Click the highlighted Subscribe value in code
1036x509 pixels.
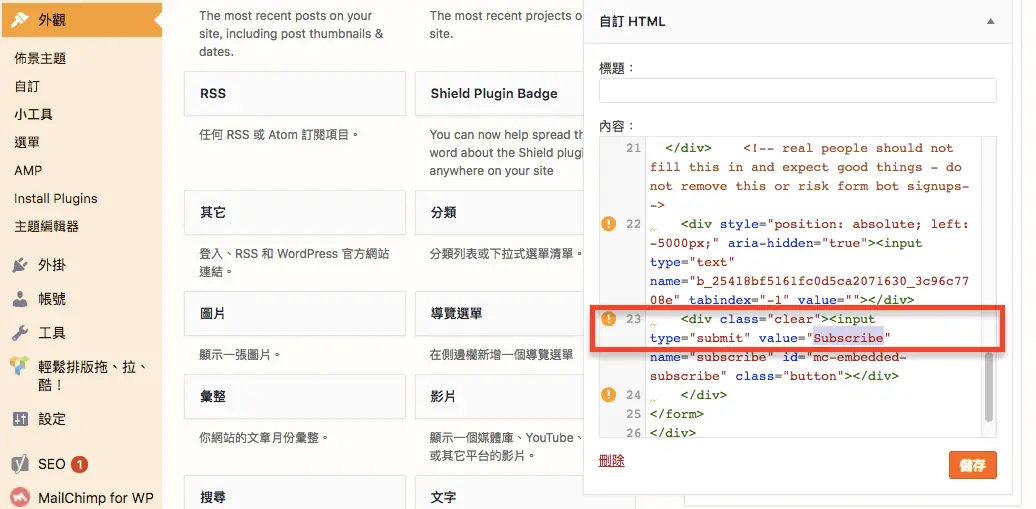[848, 338]
